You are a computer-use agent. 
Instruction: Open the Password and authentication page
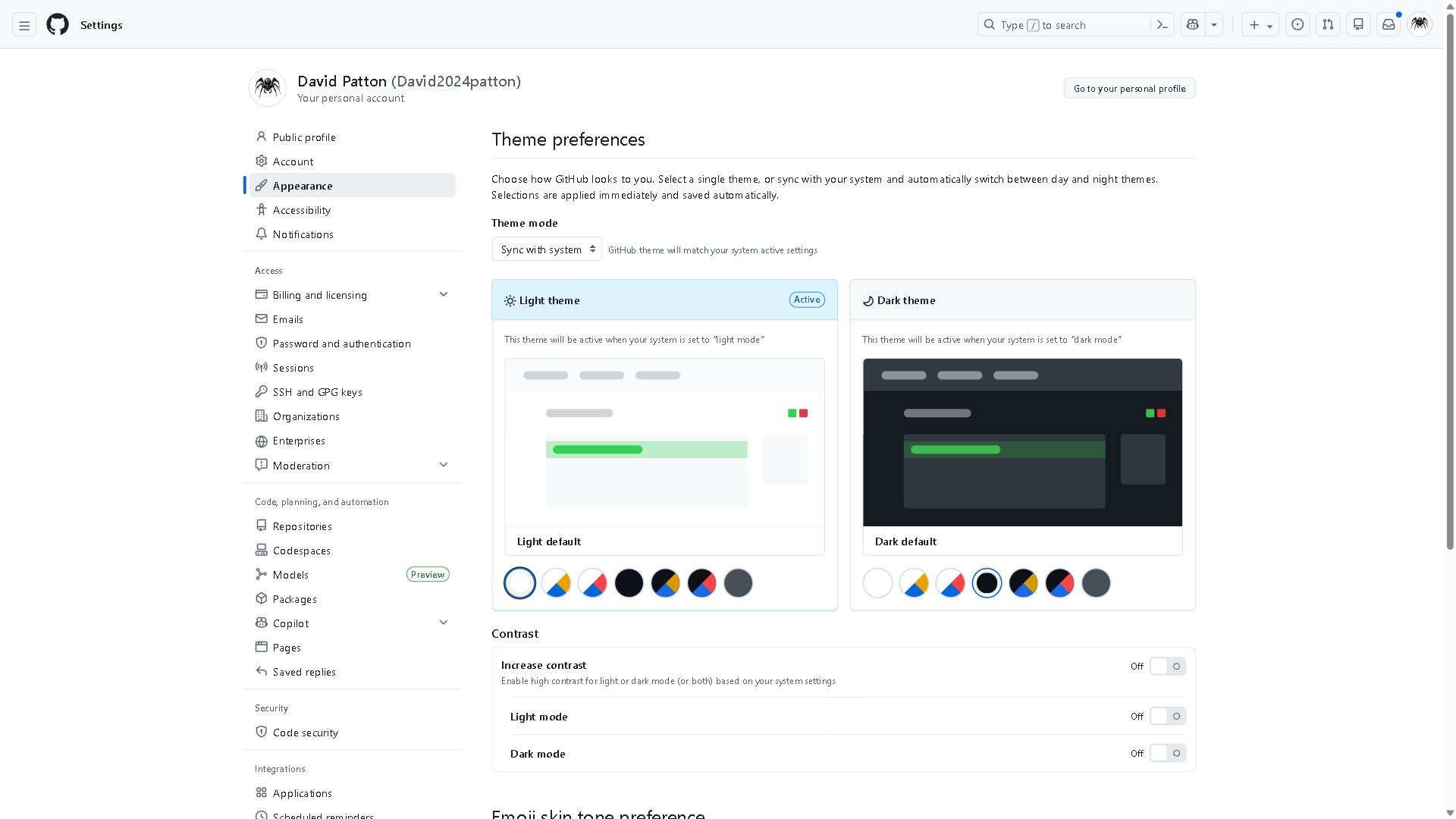click(341, 344)
